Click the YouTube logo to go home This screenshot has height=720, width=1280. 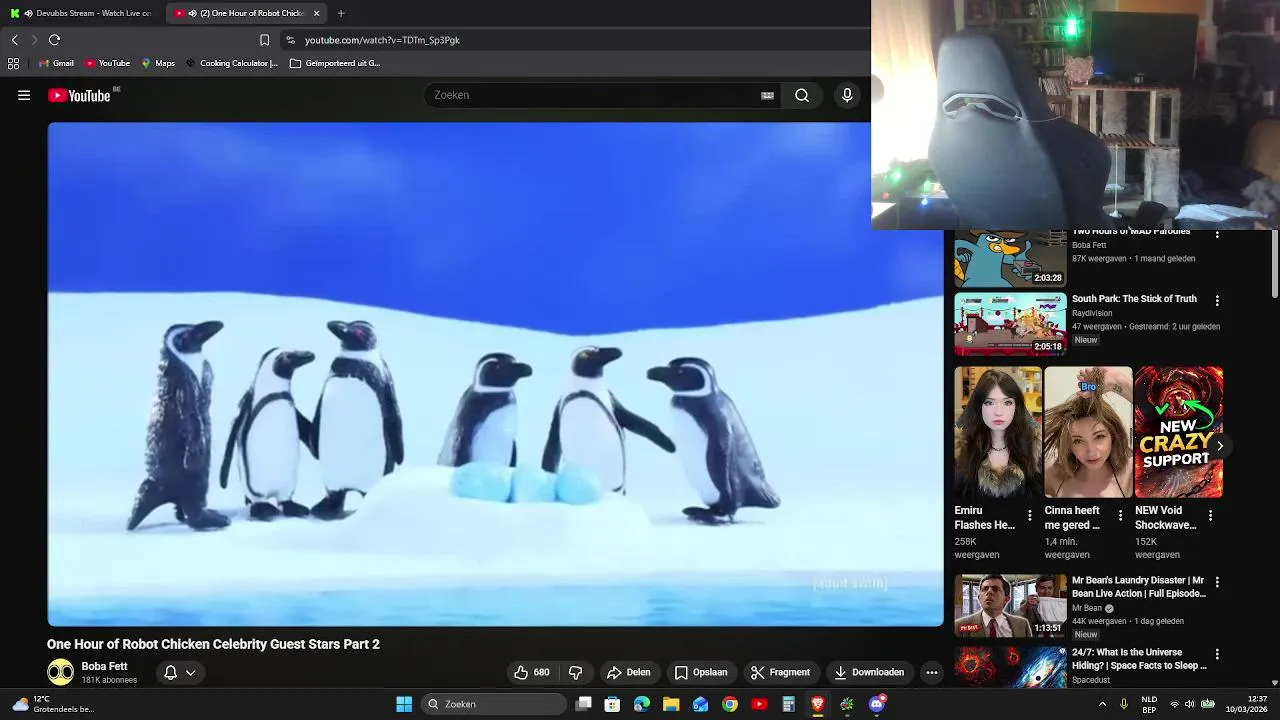(79, 95)
